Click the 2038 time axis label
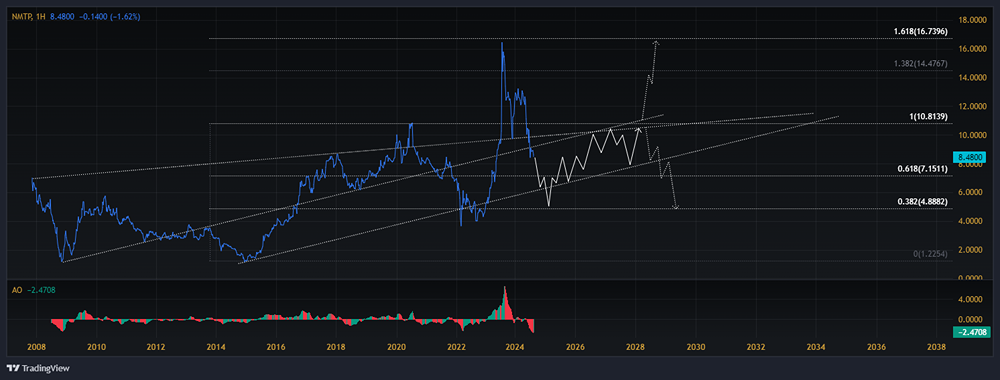1000x380 pixels. pyautogui.click(x=936, y=347)
